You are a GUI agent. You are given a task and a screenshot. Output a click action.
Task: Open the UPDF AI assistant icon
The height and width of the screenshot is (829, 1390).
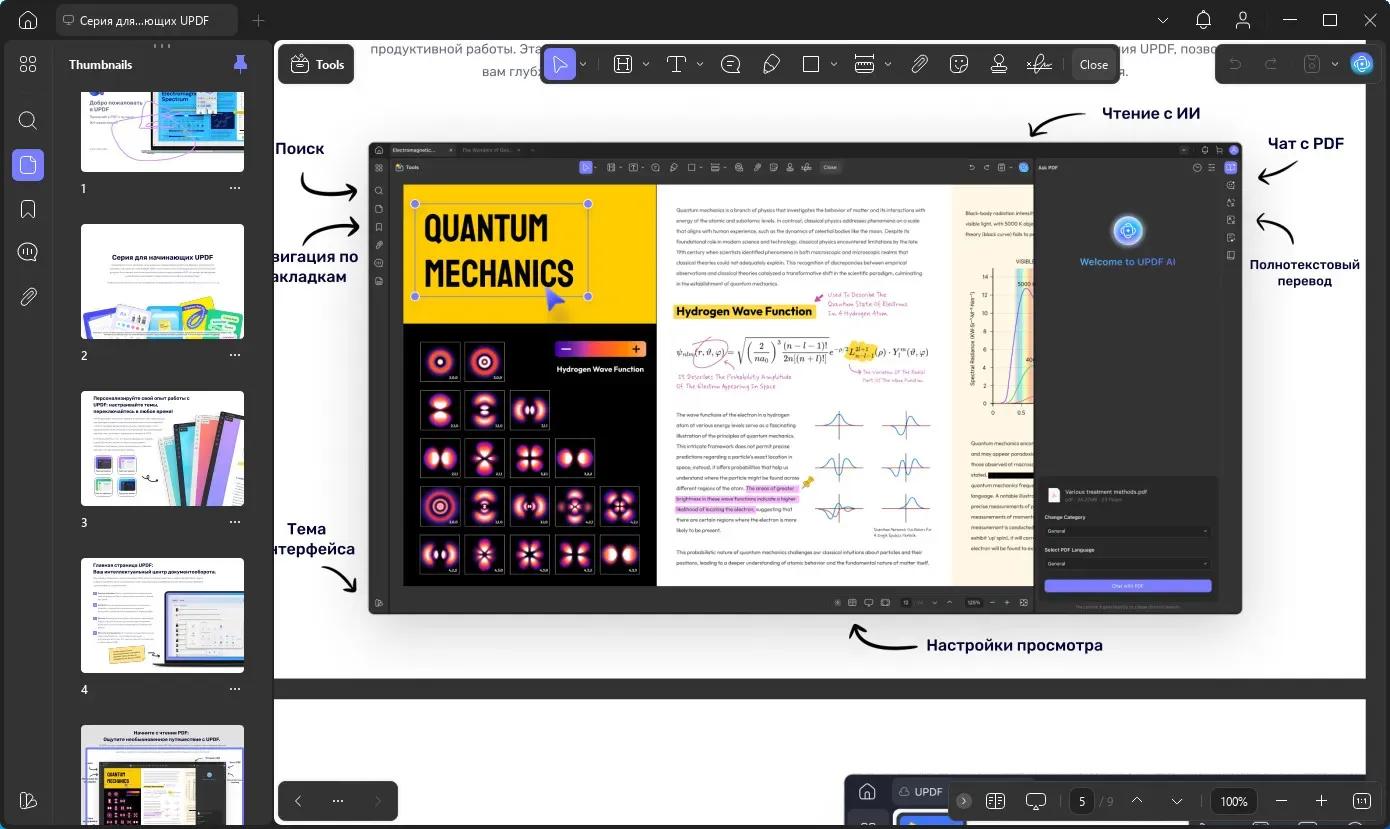point(1361,64)
